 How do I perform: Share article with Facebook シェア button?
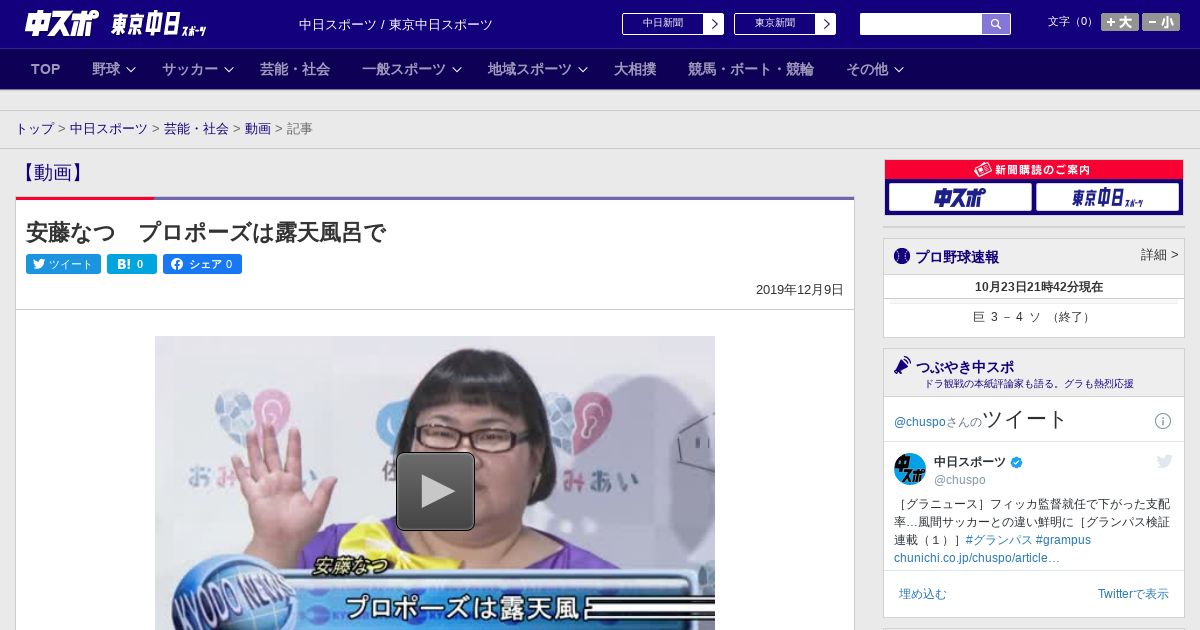pos(202,264)
